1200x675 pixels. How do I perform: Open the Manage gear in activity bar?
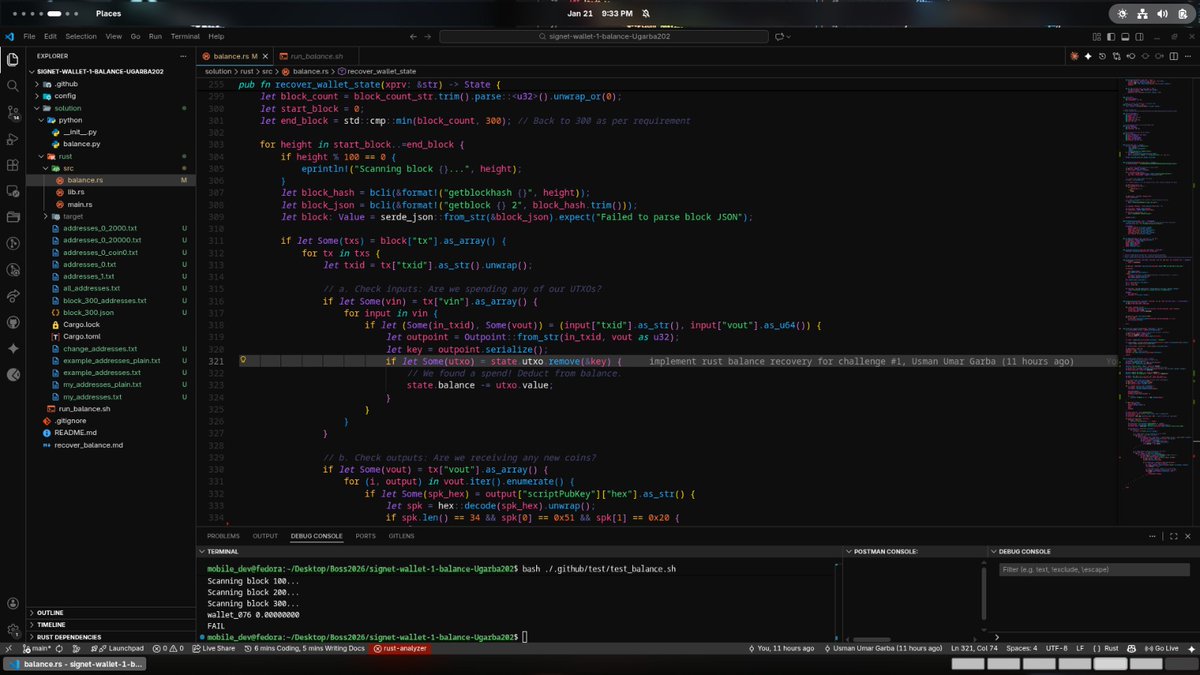coord(12,630)
